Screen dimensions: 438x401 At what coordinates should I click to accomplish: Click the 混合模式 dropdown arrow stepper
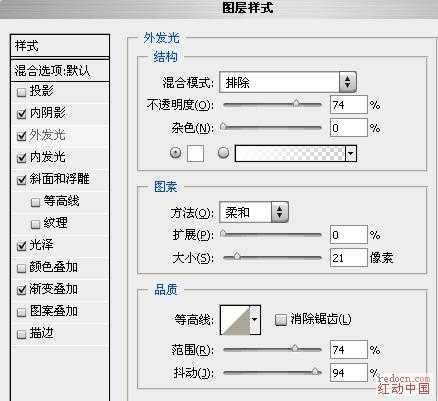pyautogui.click(x=347, y=82)
